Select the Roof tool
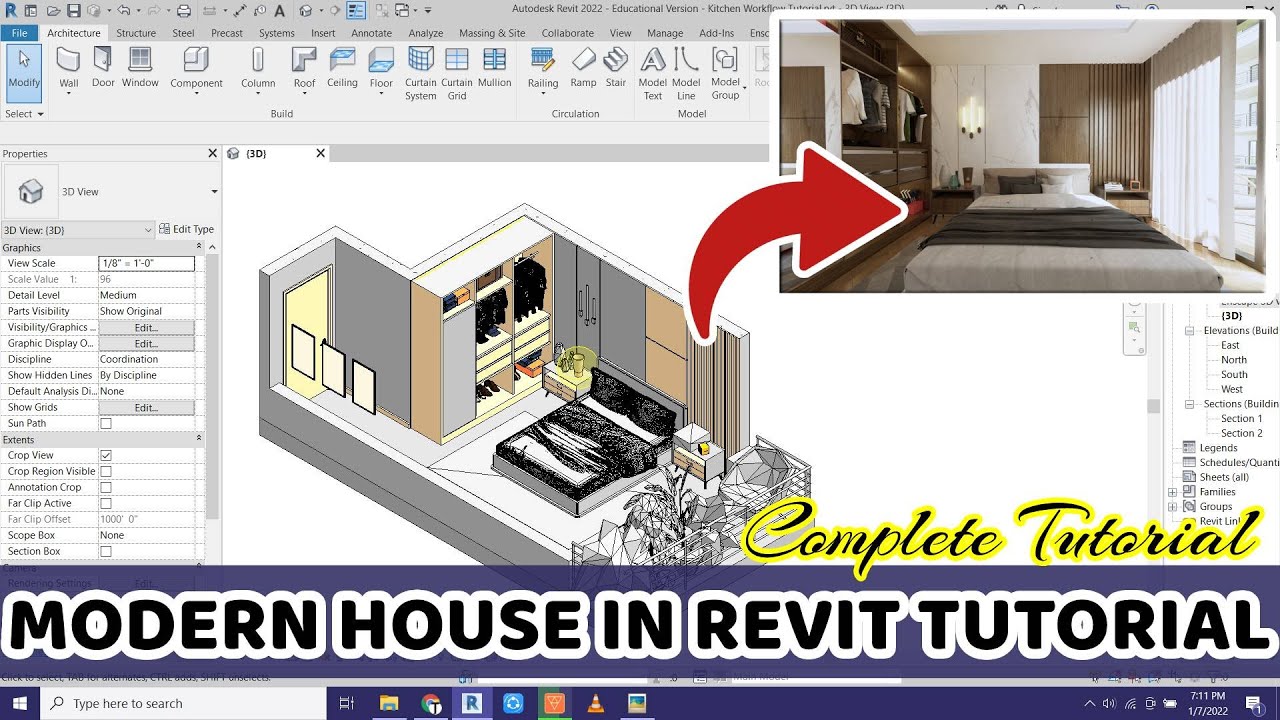 click(x=304, y=70)
